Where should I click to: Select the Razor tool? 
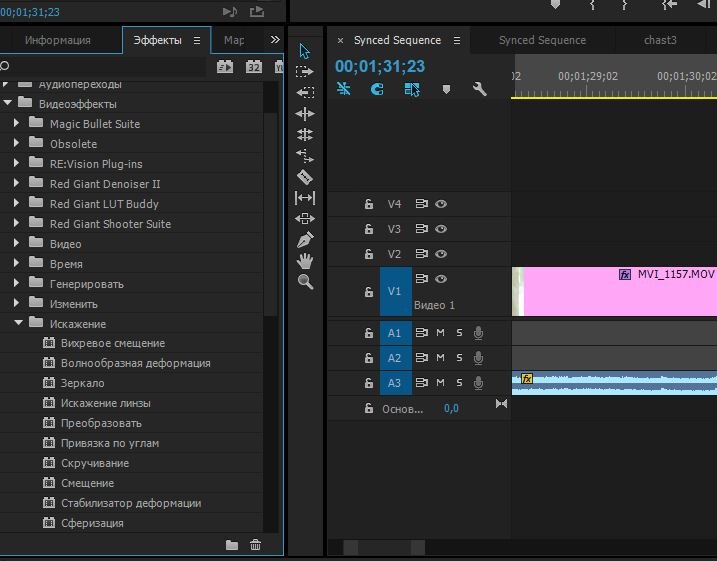(305, 177)
